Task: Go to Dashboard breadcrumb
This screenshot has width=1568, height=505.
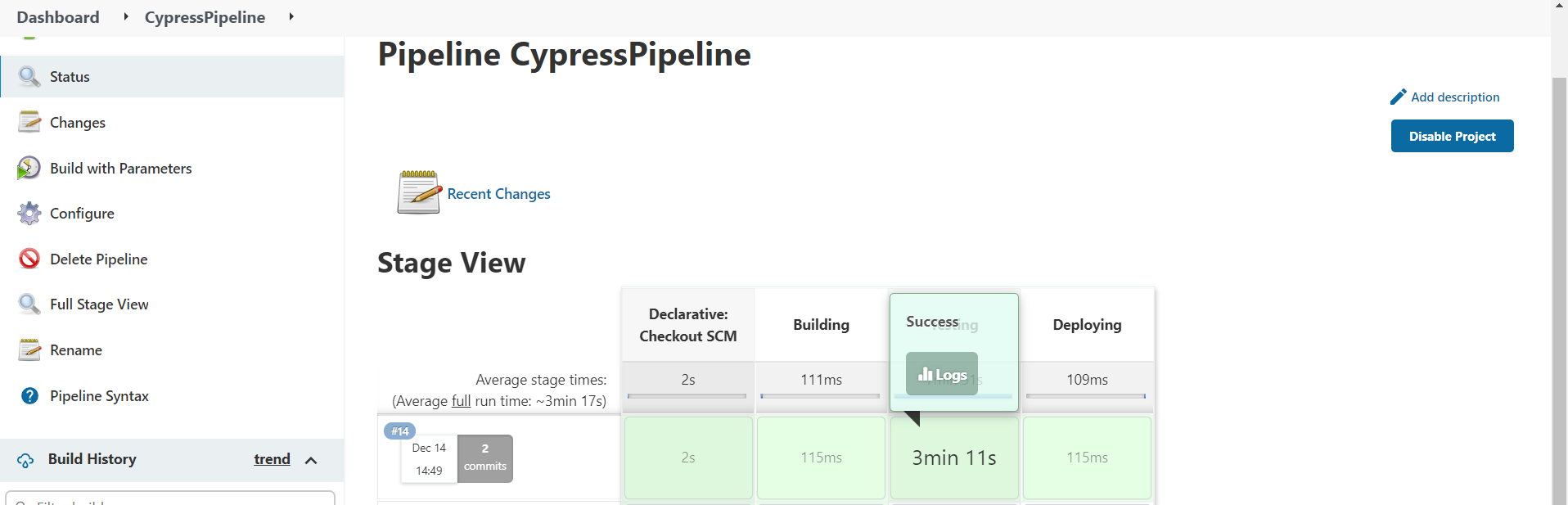Action: pos(58,17)
